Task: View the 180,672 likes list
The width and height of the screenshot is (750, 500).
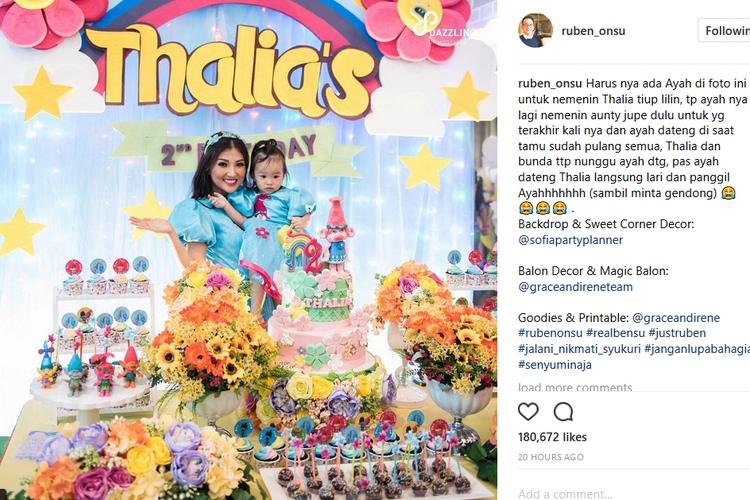Action: (552, 437)
